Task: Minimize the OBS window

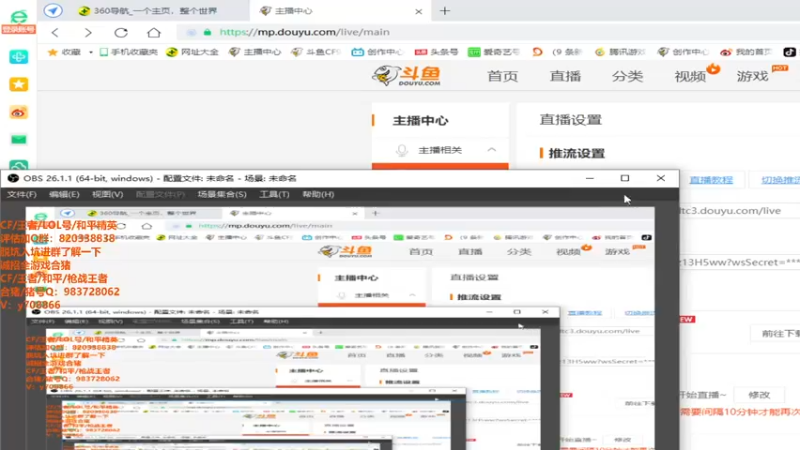Action: pyautogui.click(x=590, y=178)
